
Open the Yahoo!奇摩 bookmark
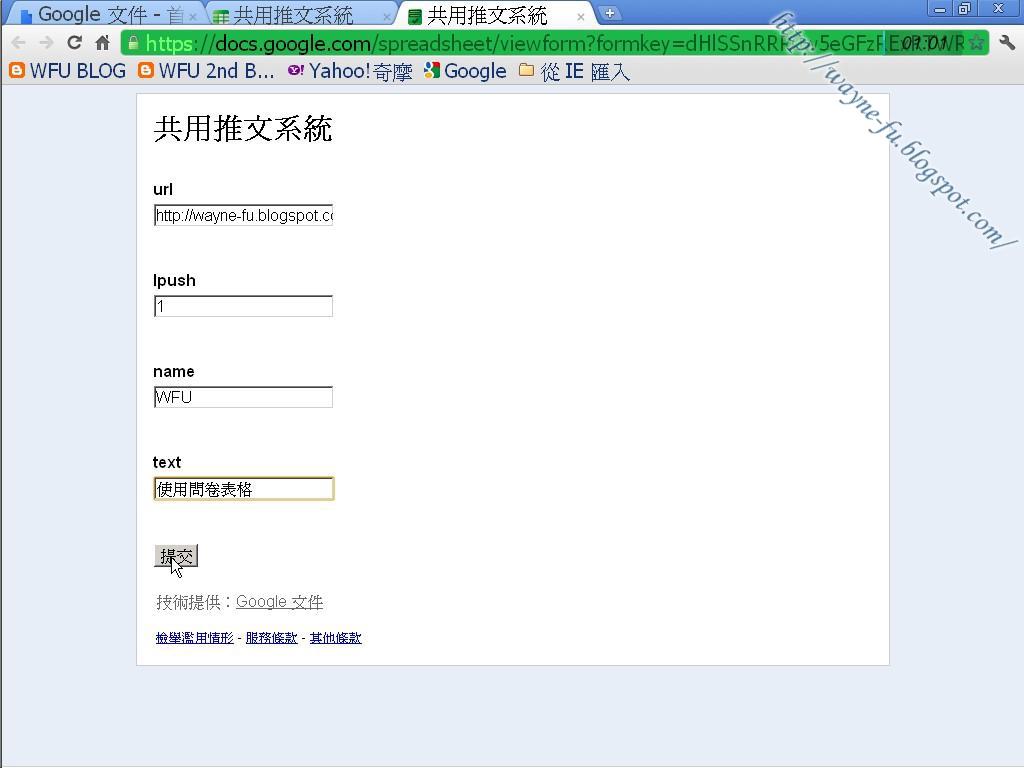click(x=350, y=71)
